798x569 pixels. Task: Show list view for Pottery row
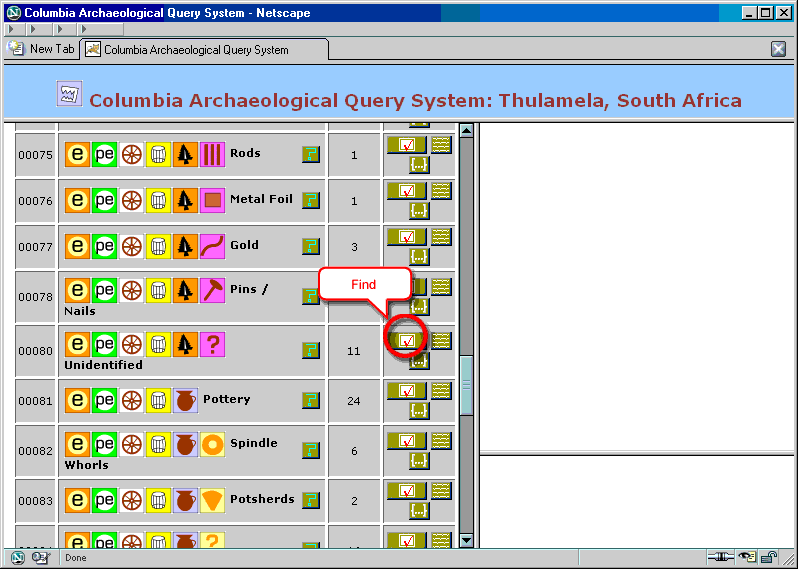pyautogui.click(x=441, y=391)
